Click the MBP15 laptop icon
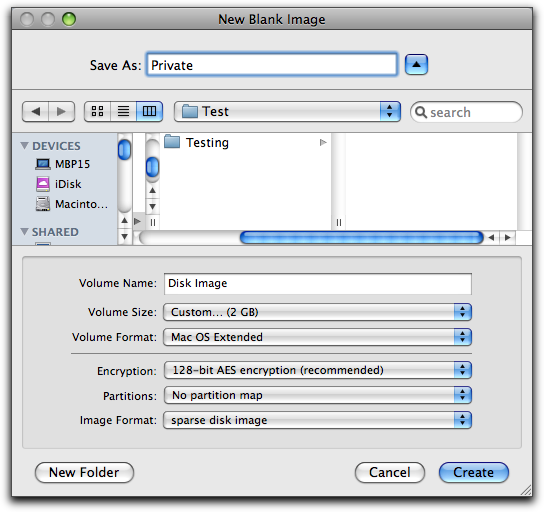The width and height of the screenshot is (544, 512). coord(43,164)
